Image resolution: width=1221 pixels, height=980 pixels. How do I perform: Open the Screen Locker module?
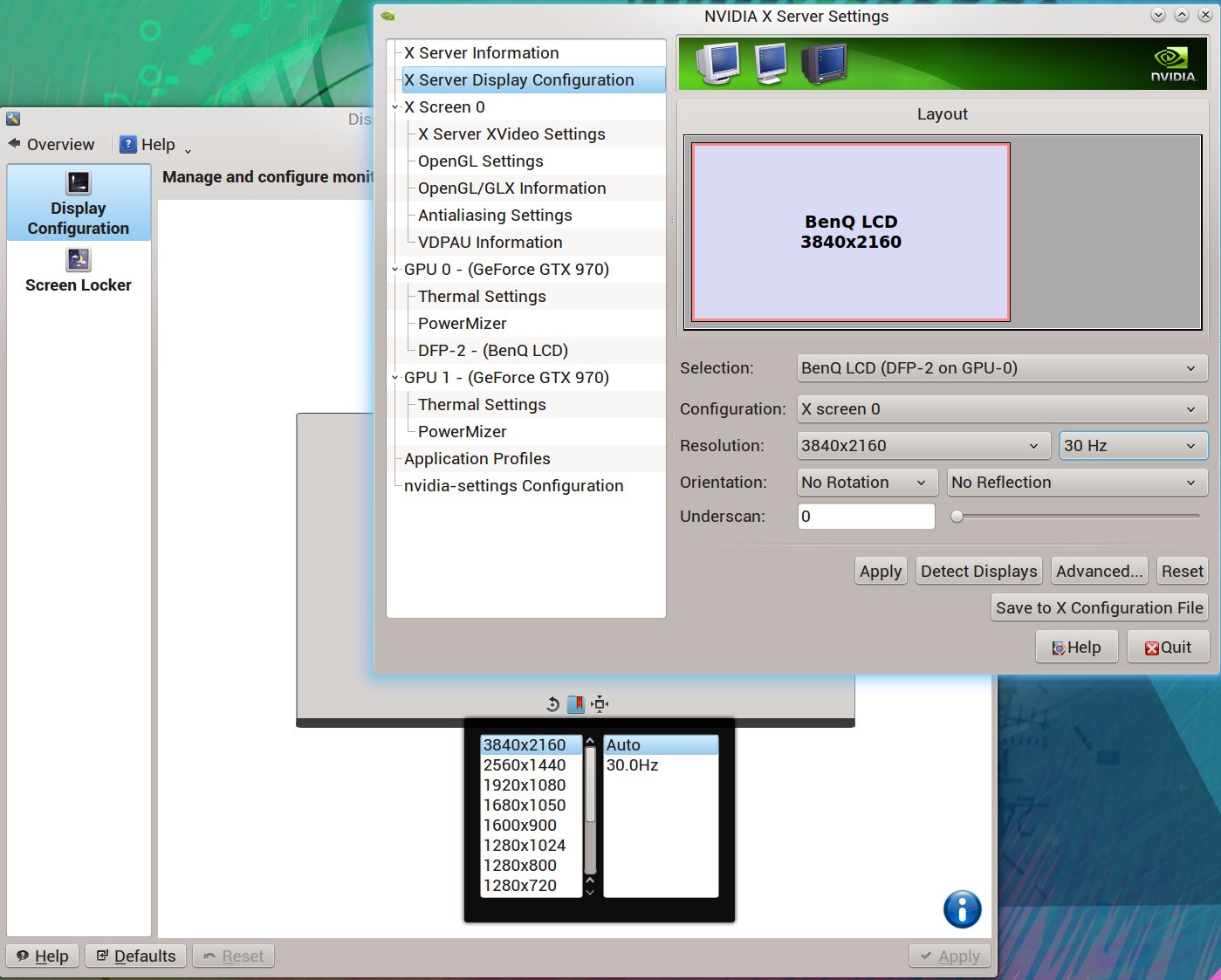click(79, 271)
